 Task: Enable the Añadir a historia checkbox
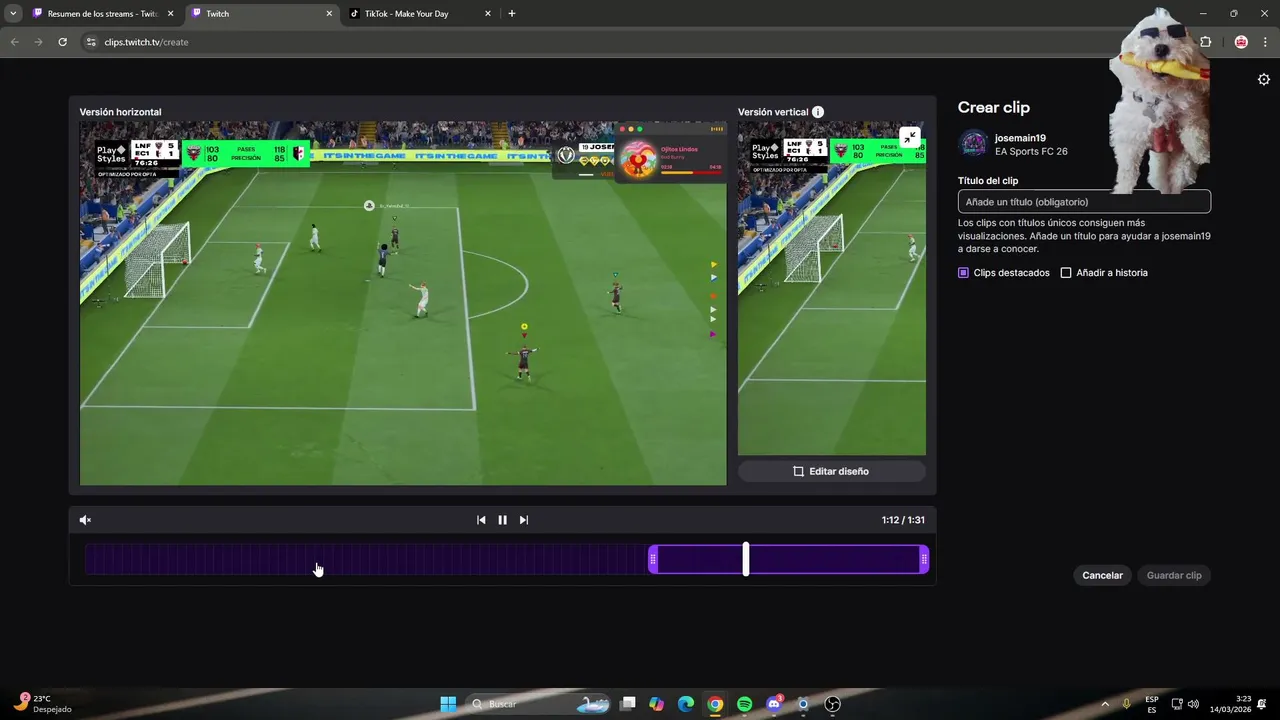click(1066, 273)
